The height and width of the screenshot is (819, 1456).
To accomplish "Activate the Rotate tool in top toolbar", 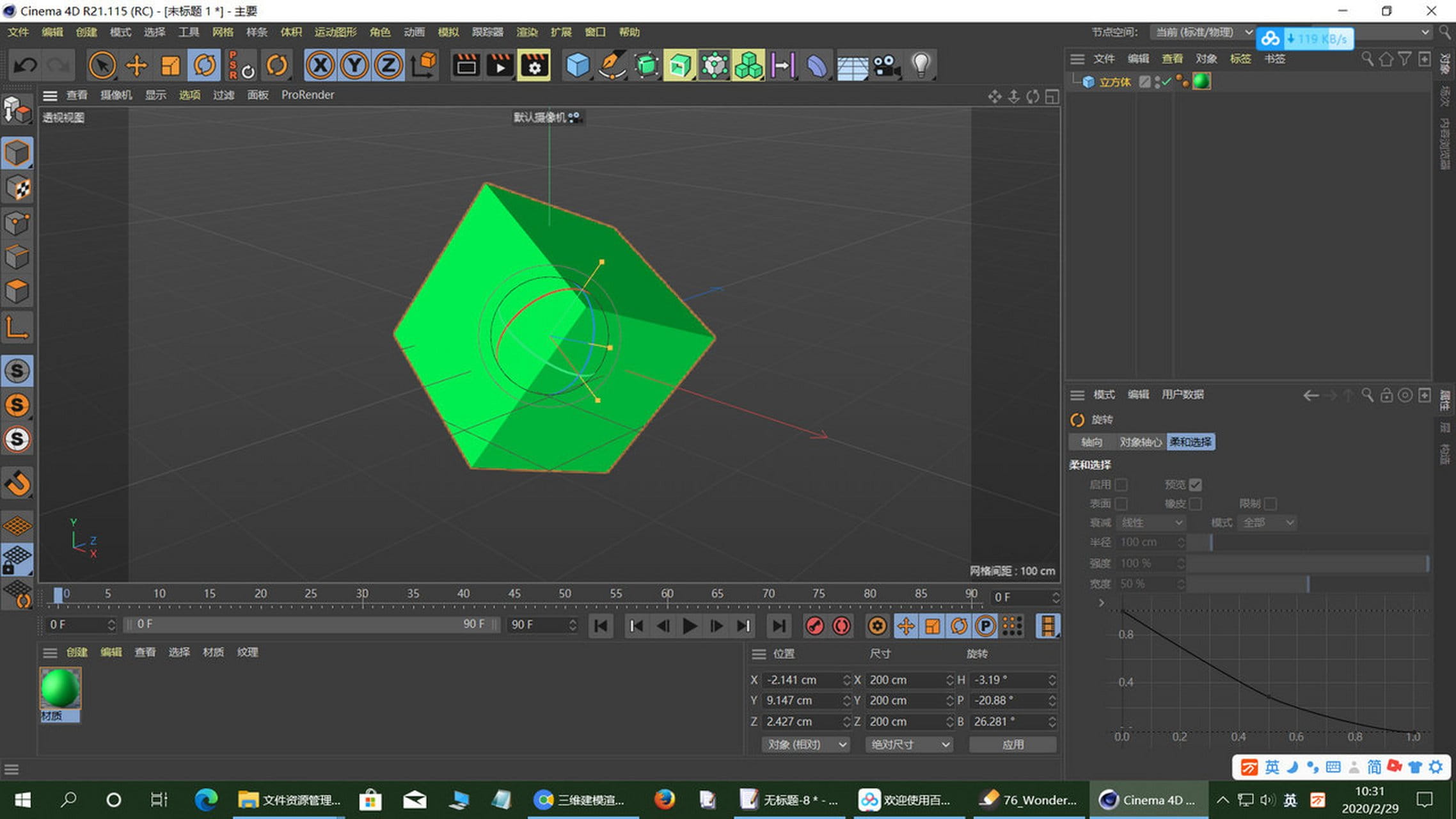I will (205, 65).
